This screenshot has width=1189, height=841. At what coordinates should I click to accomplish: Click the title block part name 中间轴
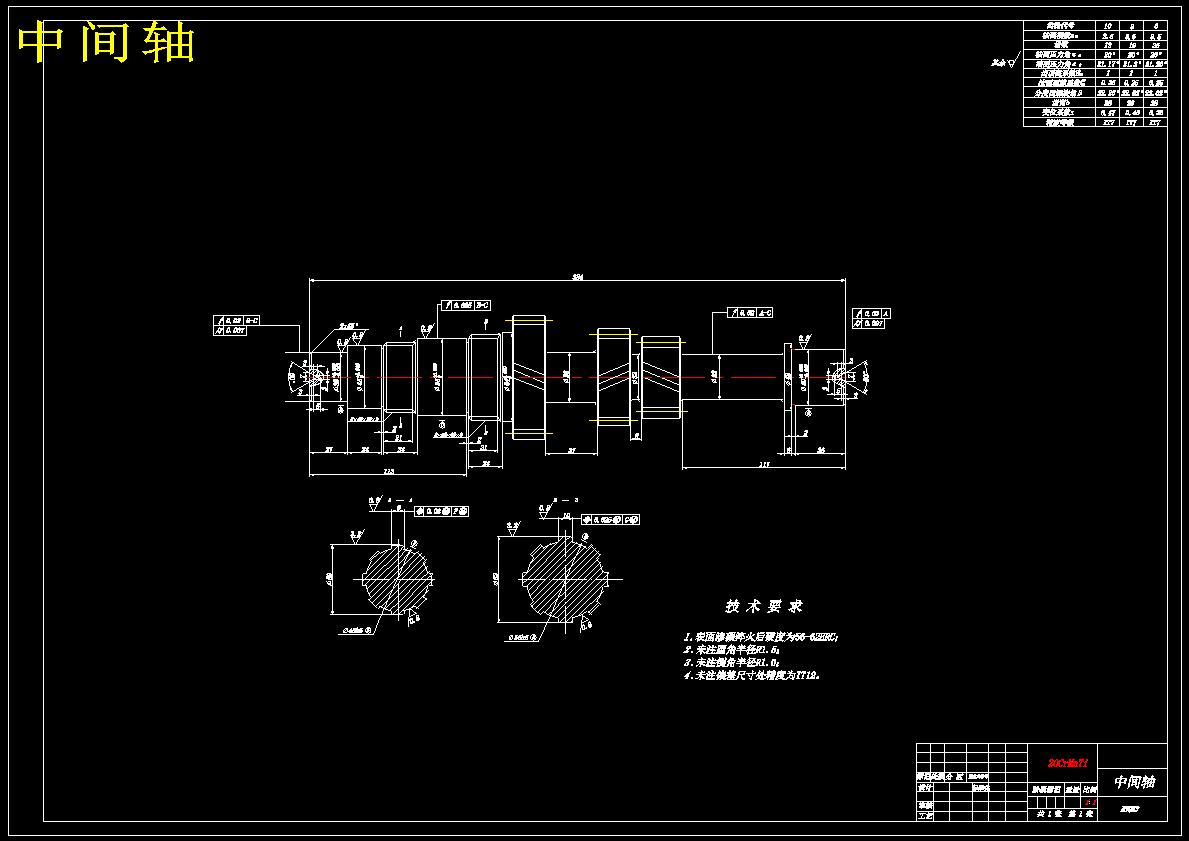1134,781
